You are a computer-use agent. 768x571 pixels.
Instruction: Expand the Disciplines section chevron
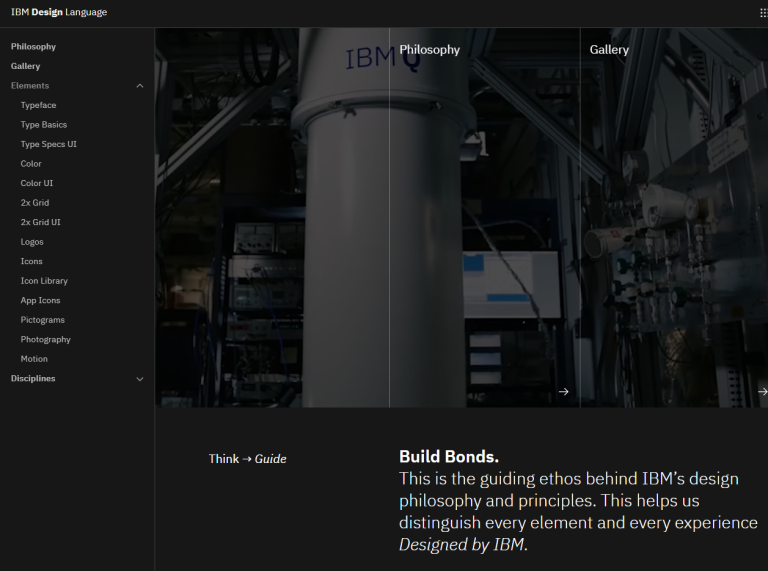click(140, 379)
